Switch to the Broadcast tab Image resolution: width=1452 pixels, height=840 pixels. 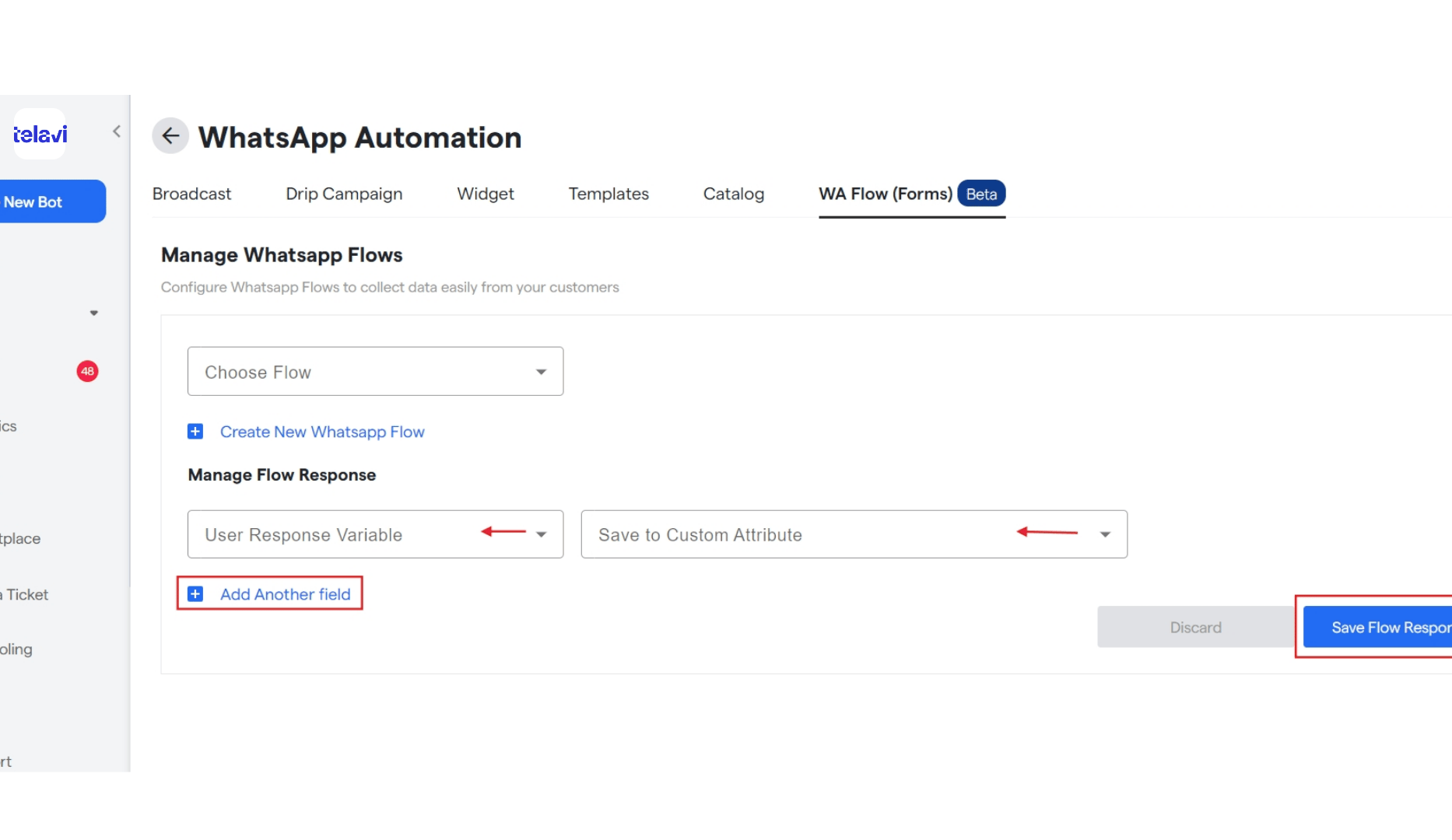(x=191, y=194)
